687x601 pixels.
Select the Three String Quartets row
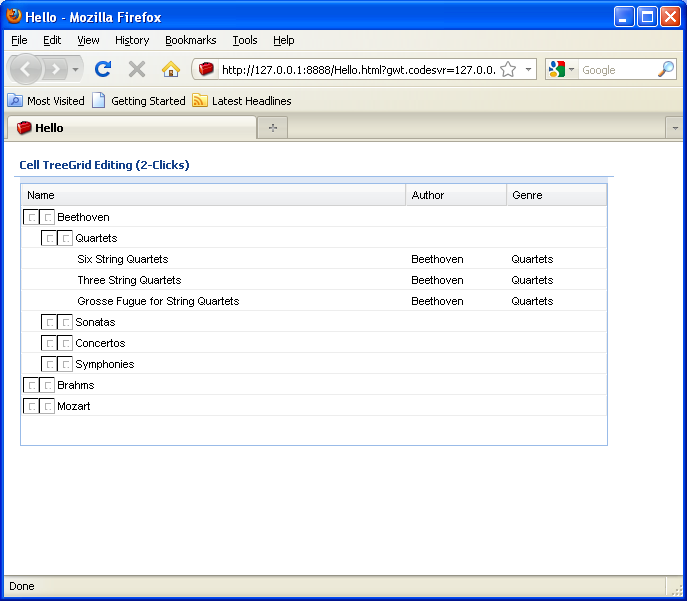pos(129,281)
